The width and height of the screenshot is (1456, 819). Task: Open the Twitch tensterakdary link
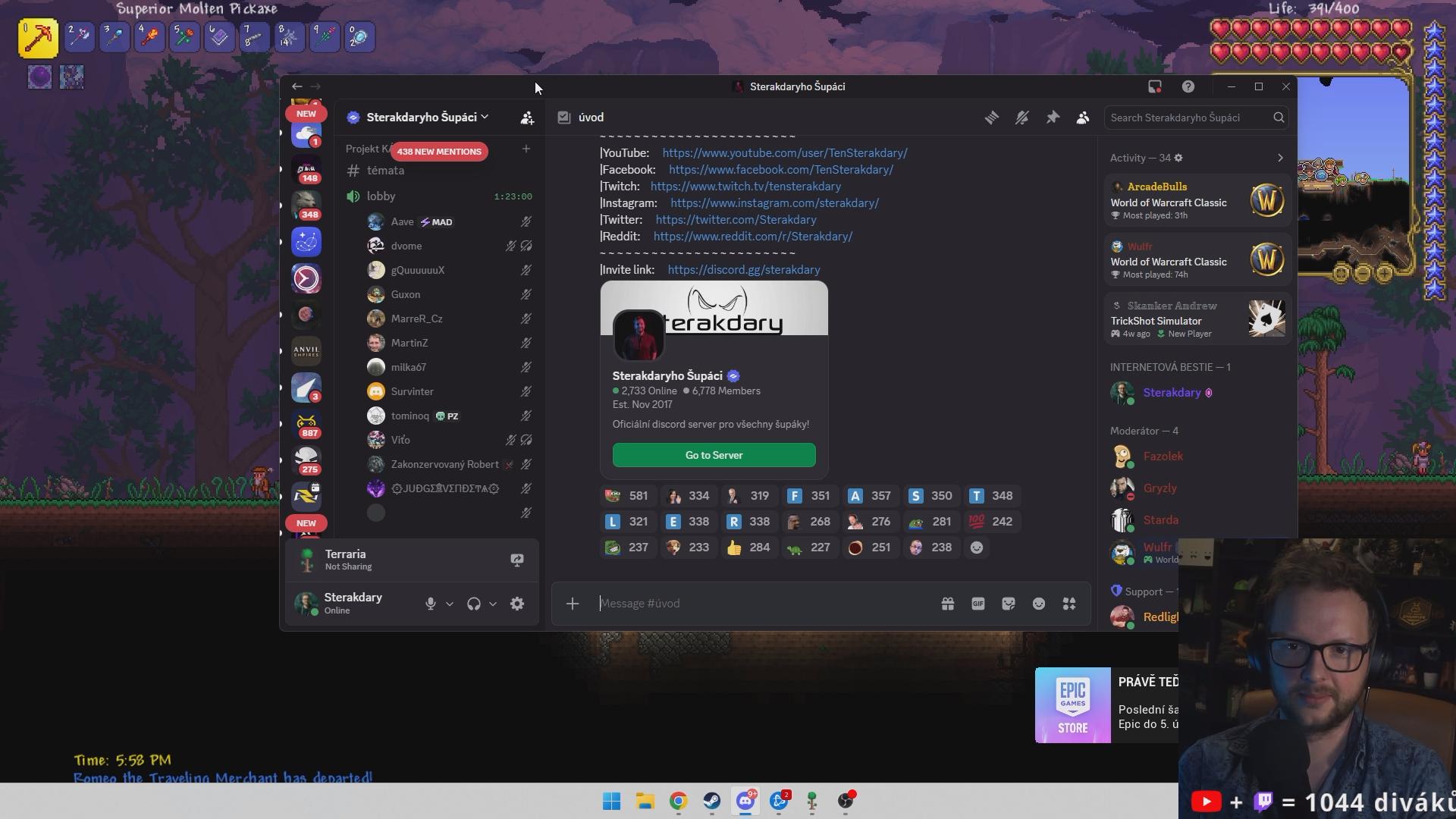pyautogui.click(x=745, y=187)
